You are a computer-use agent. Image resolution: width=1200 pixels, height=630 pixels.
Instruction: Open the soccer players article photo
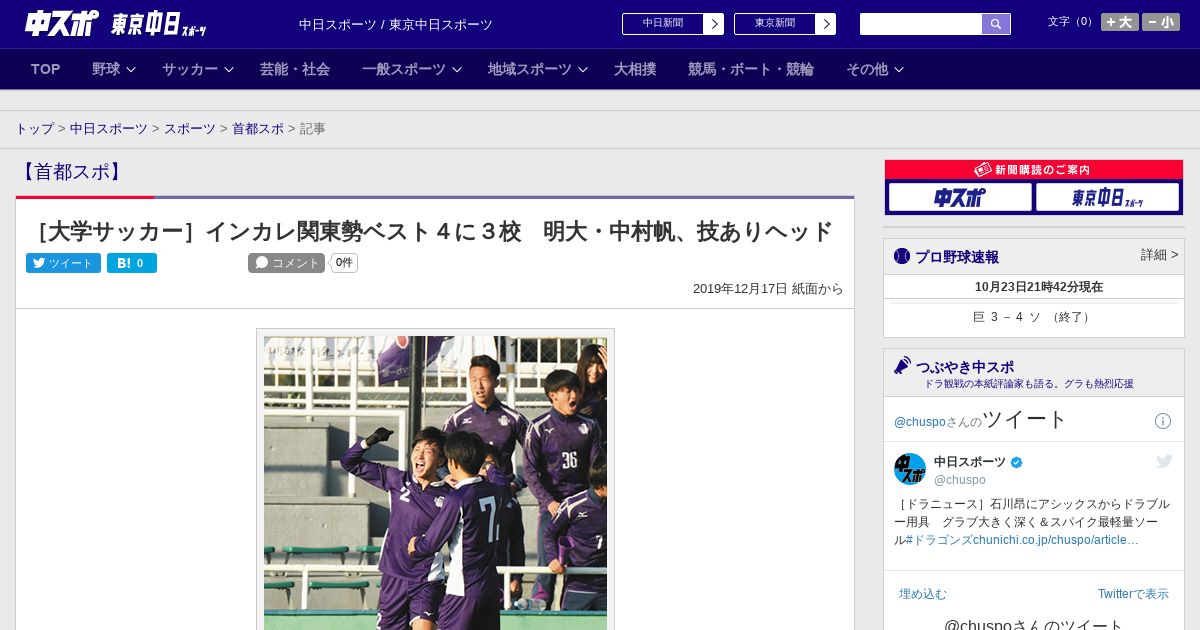(x=435, y=482)
